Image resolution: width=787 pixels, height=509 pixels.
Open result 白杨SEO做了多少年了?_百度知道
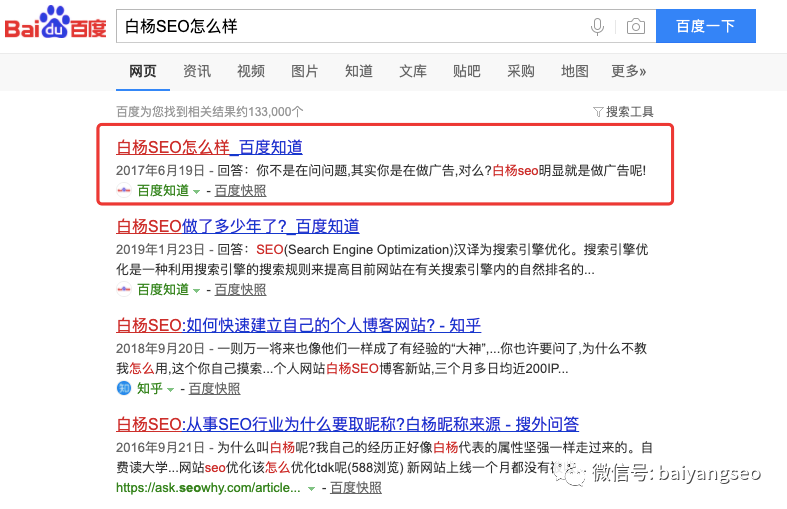pyautogui.click(x=237, y=226)
